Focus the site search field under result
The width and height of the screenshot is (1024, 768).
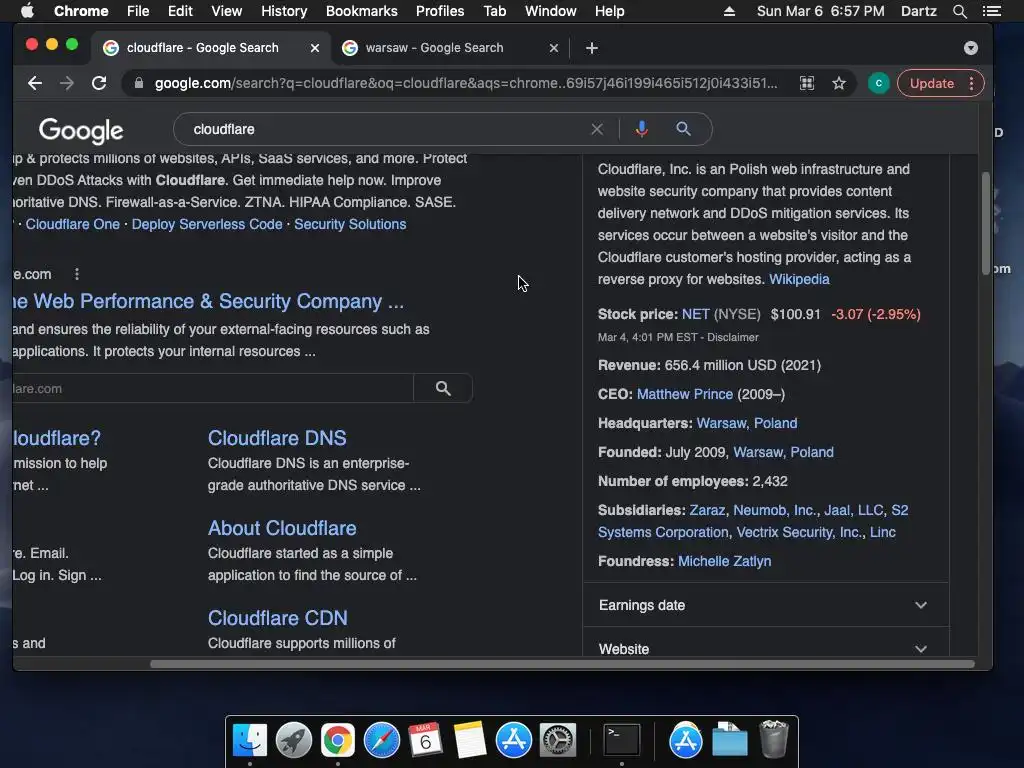point(213,389)
